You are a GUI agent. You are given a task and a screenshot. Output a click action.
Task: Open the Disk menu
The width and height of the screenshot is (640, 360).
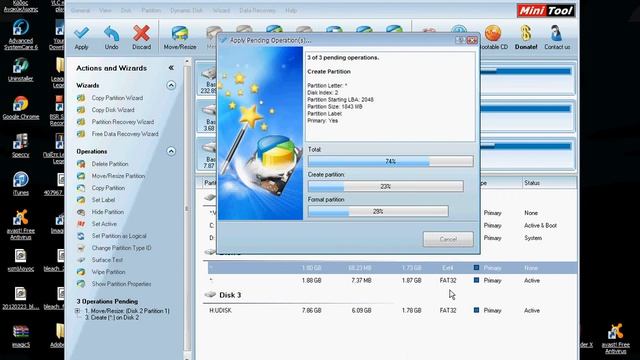126,11
